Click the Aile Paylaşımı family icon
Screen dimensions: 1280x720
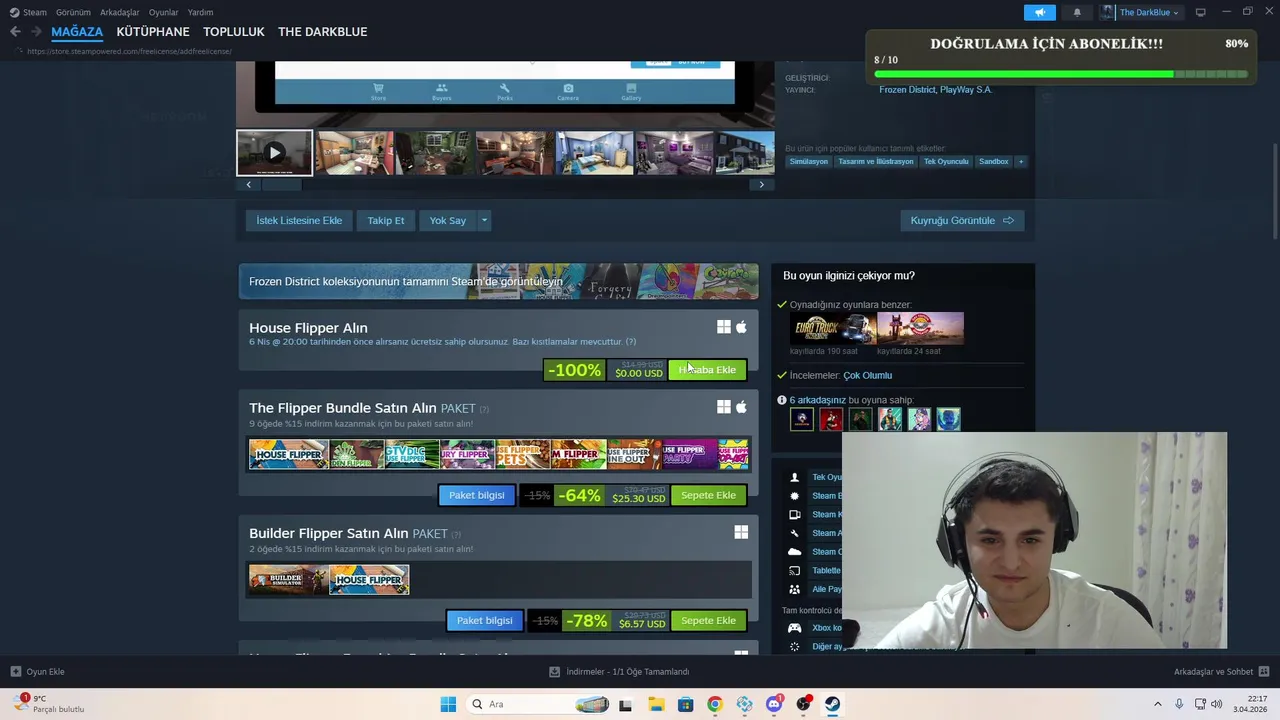click(794, 590)
